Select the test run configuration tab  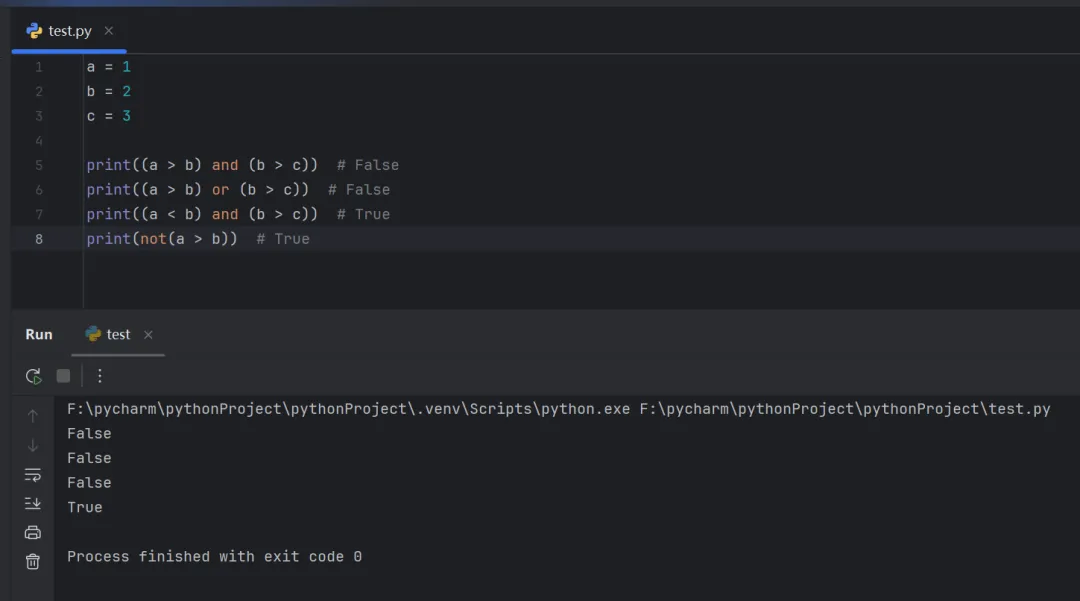click(x=118, y=335)
